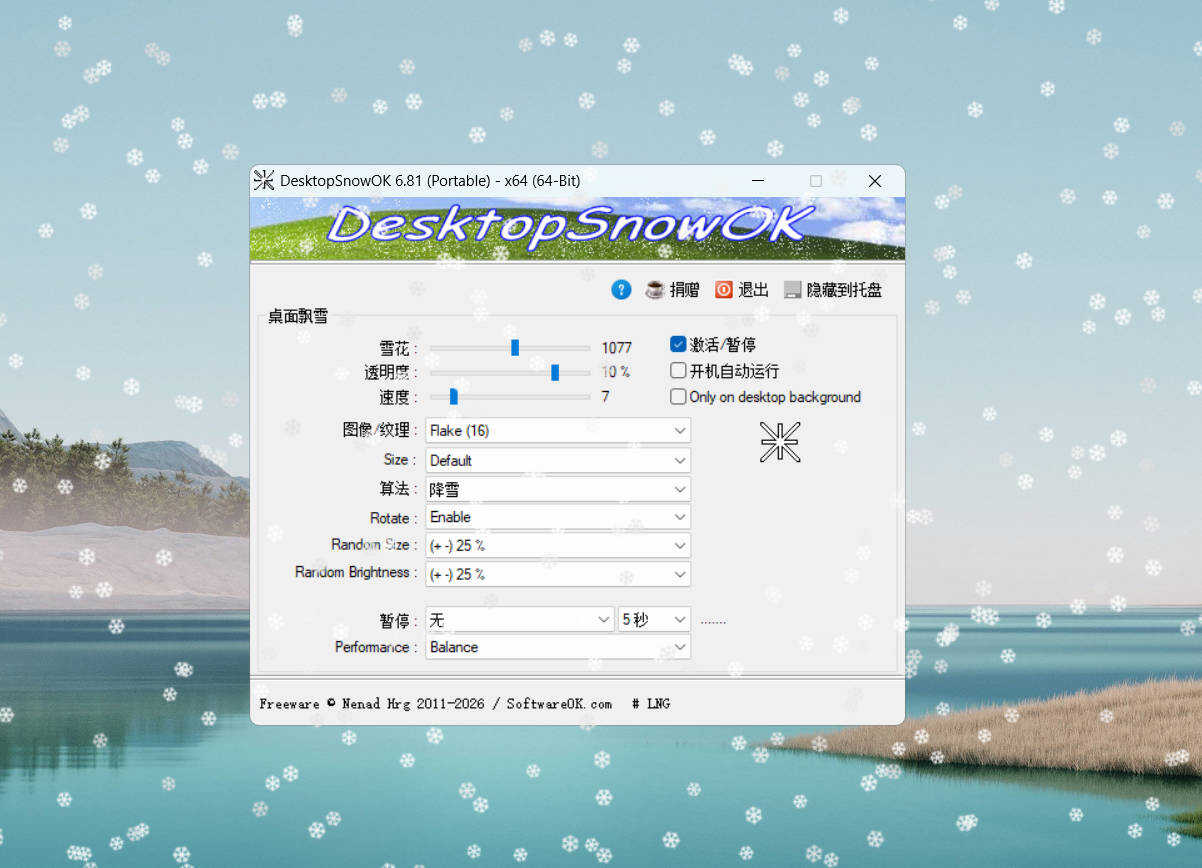This screenshot has height=868, width=1202.
Task: Enable 开机自动运行 startup option
Action: coord(677,370)
